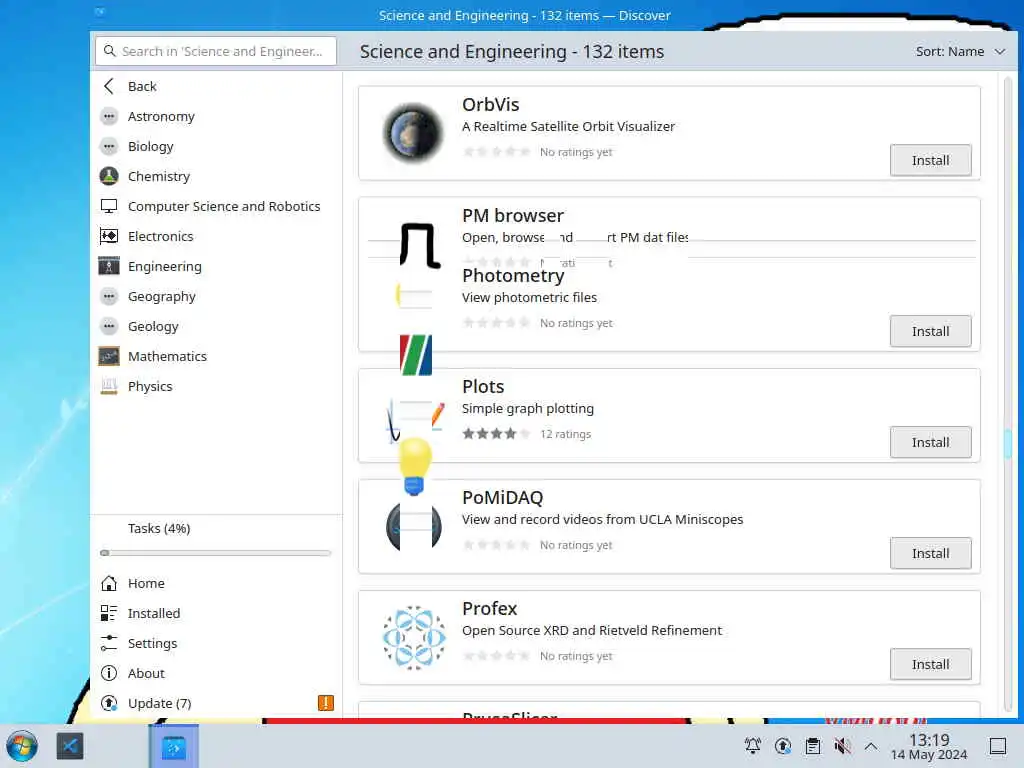Open the PoMiDAQ app title
The image size is (1024, 768).
click(502, 498)
